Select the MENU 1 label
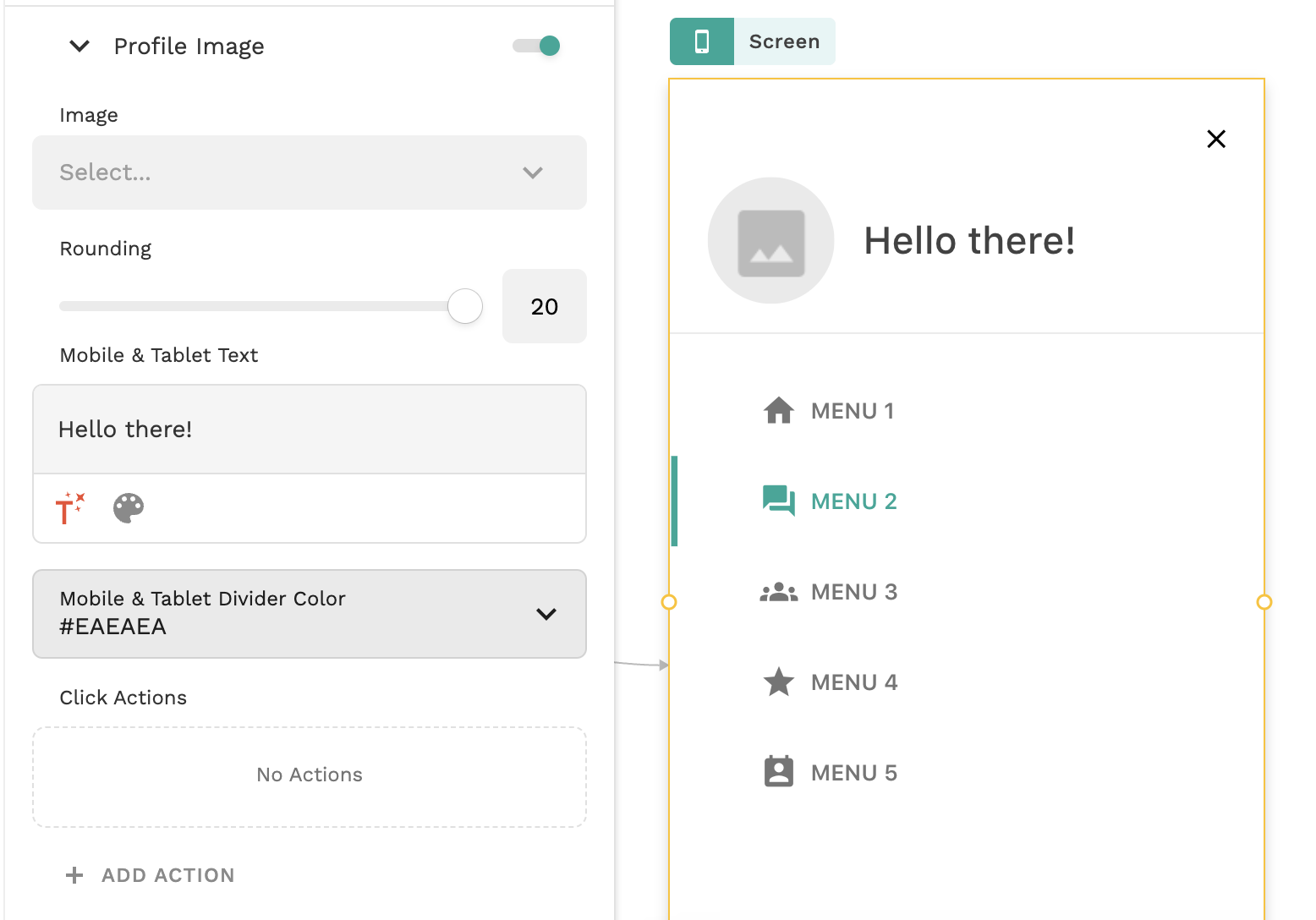Screen dimensions: 1316x920 [x=852, y=411]
